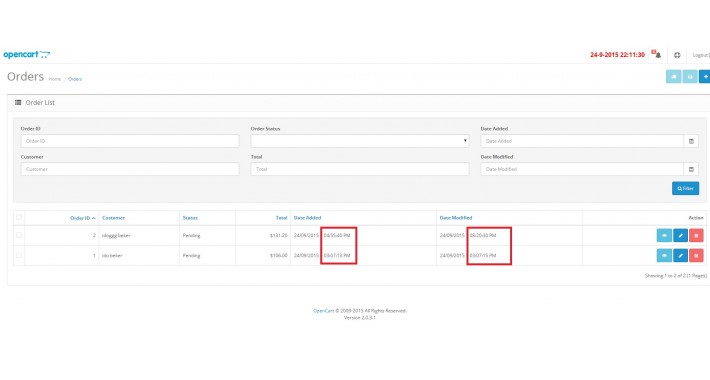Click the print invoice button
710x380 pixels.
(690, 77)
